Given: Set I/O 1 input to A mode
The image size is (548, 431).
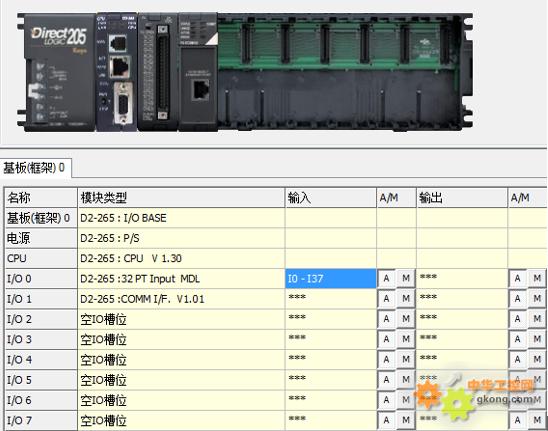Looking at the screenshot, I should [x=387, y=299].
